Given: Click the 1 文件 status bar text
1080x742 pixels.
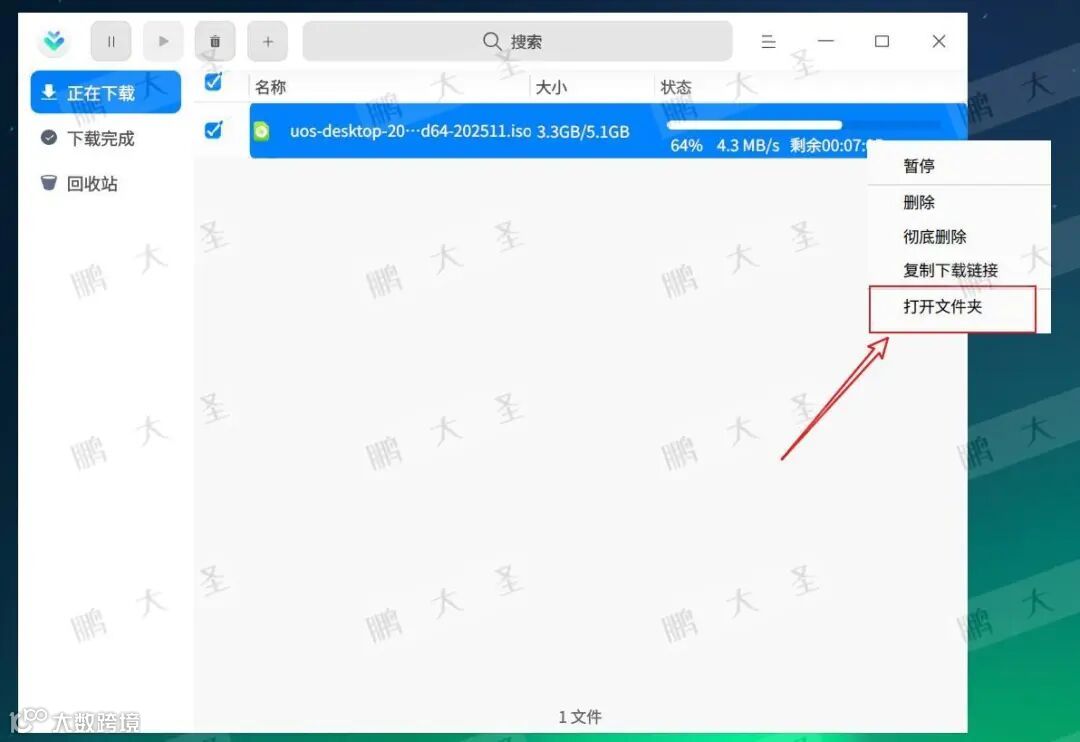Looking at the screenshot, I should pyautogui.click(x=580, y=717).
